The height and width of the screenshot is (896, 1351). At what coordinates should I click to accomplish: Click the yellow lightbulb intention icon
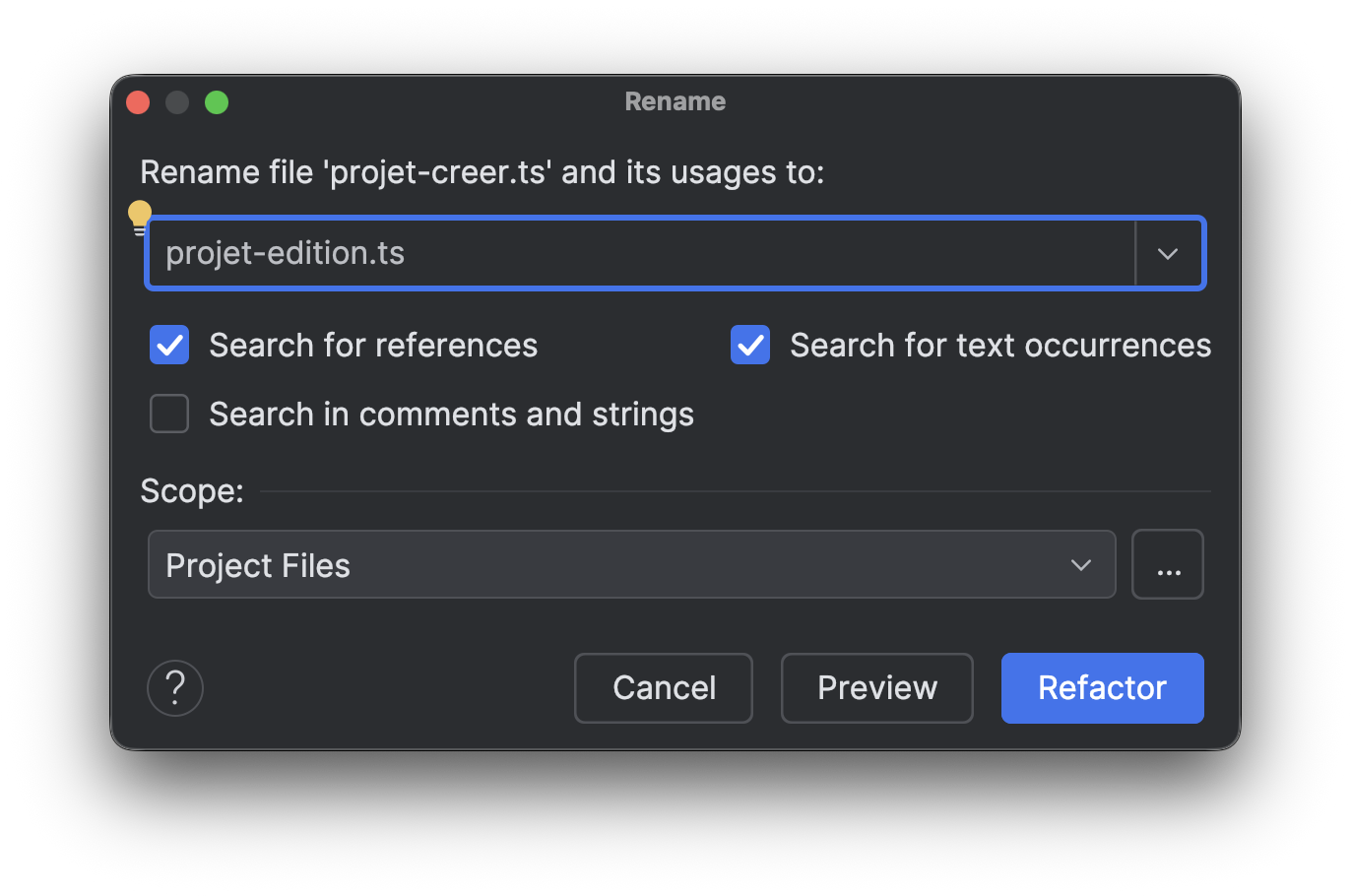tap(140, 216)
